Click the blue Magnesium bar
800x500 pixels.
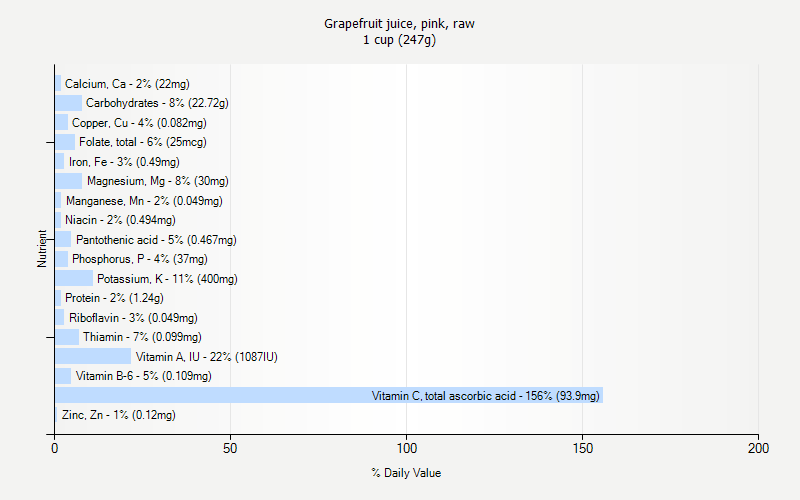pos(68,181)
